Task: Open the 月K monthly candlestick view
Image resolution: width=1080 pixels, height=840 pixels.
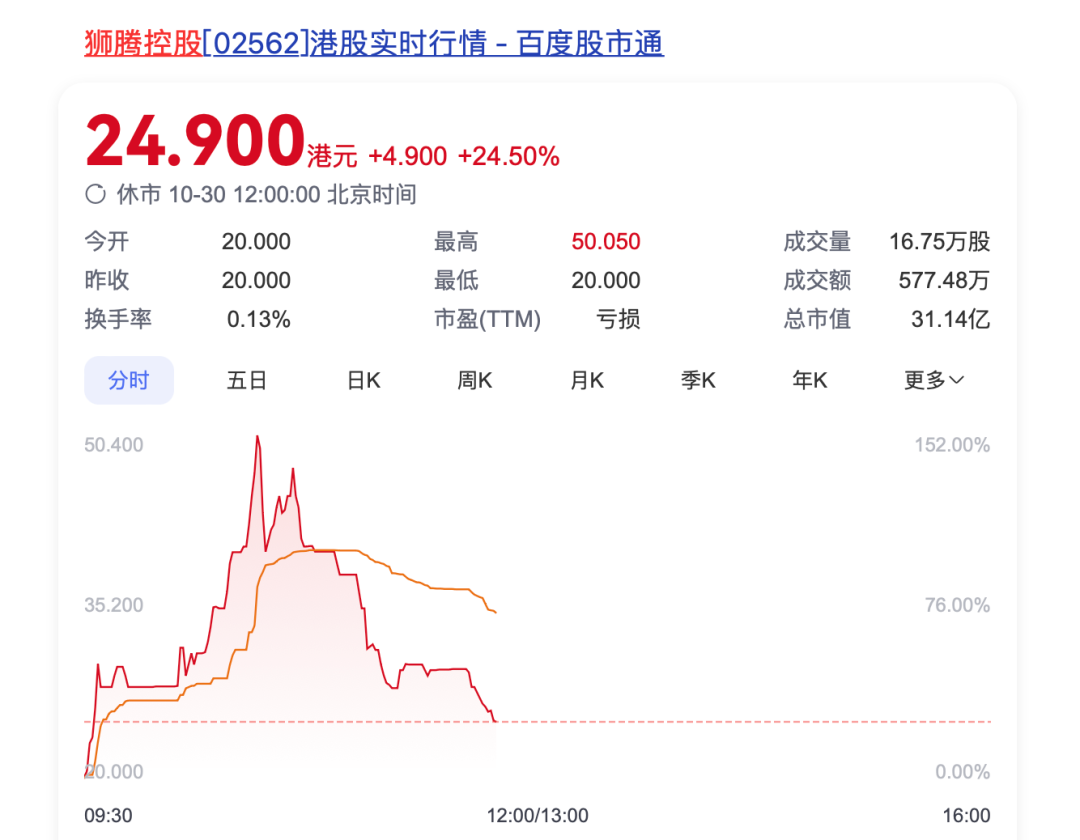Action: [x=586, y=380]
